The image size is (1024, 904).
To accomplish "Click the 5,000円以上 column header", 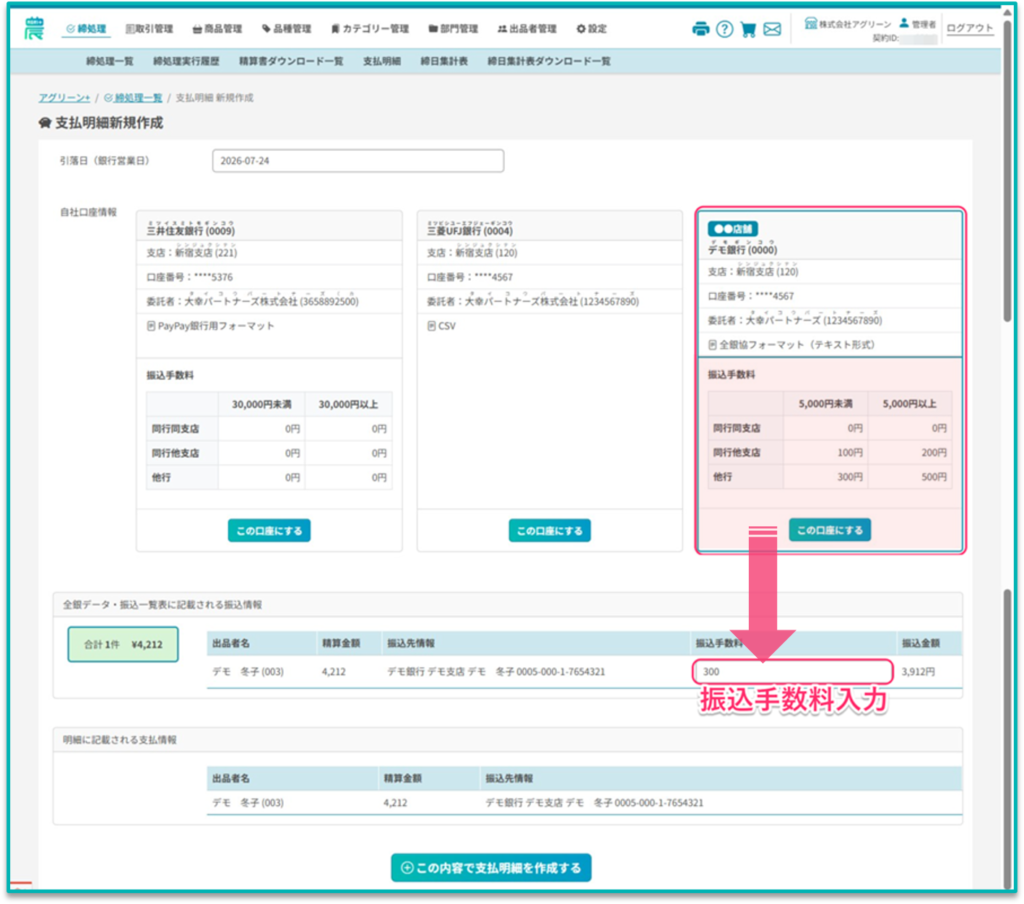I will (910, 404).
